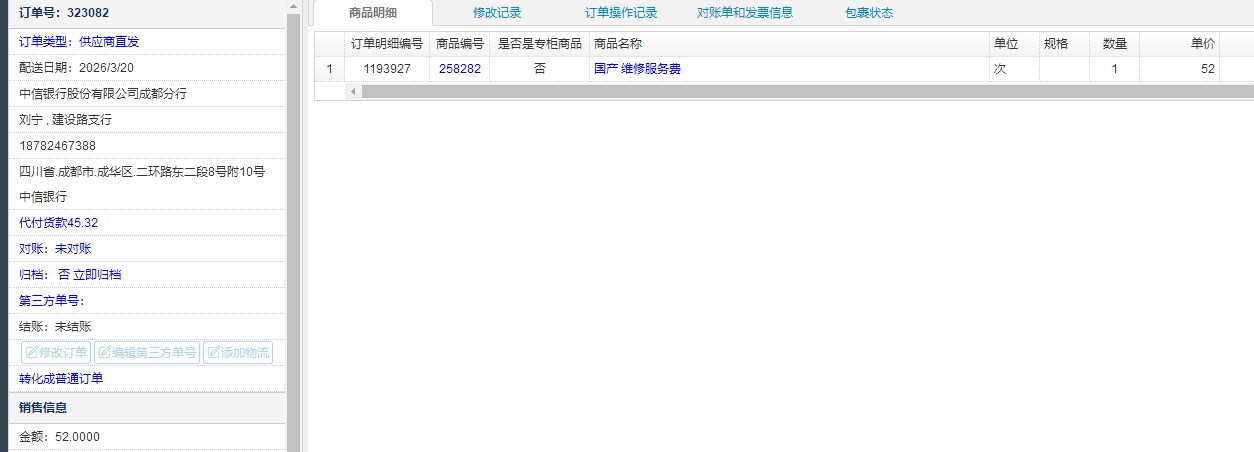Click the 修改订单 edit button
The image size is (1254, 452).
(x=56, y=352)
